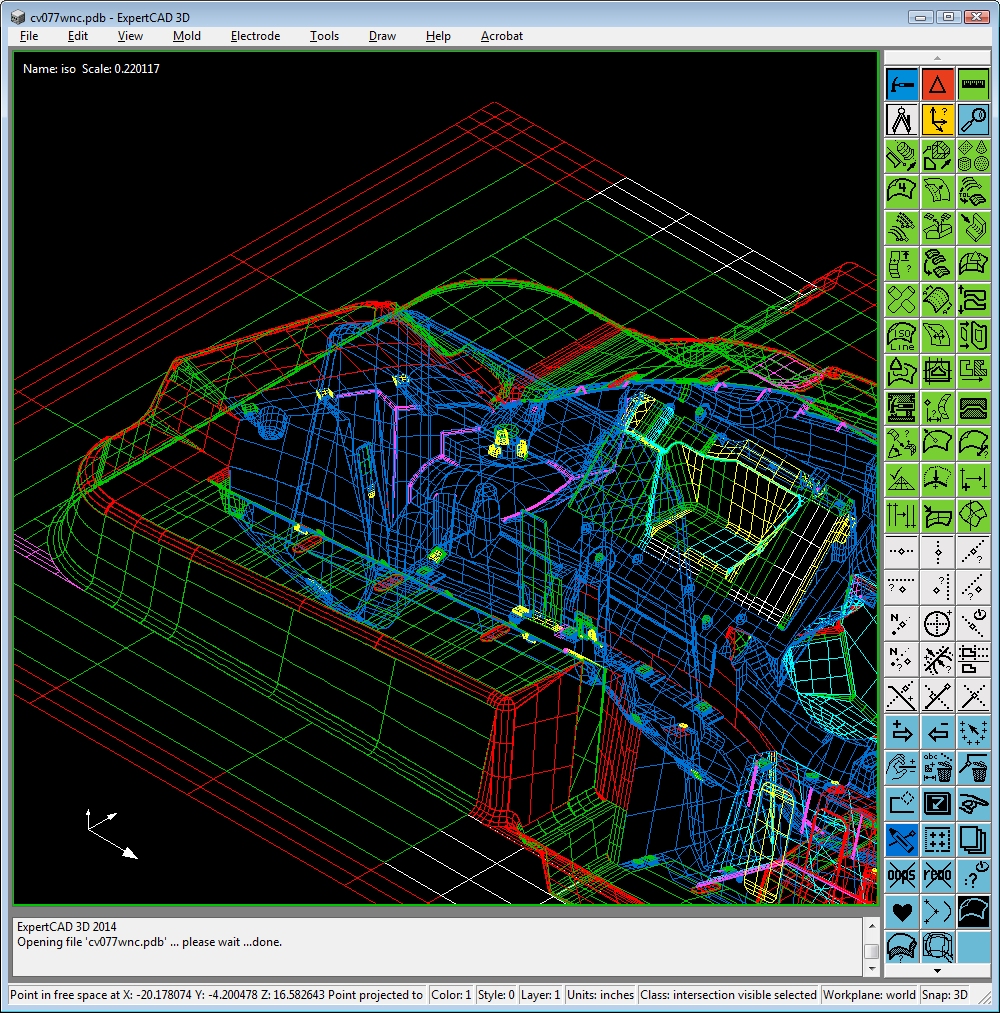Image resolution: width=1000 pixels, height=1013 pixels.
Task: Select the crossed bandage patch icon
Action: (902, 300)
